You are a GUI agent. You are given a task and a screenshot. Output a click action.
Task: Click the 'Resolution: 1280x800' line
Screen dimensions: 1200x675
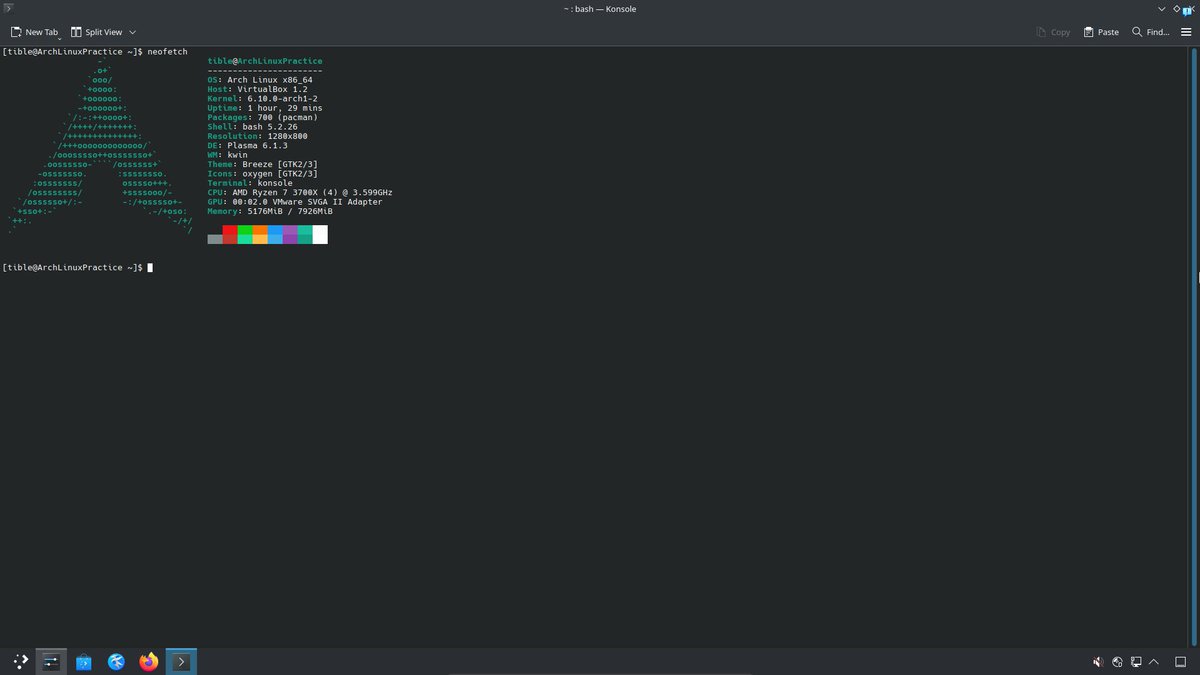[x=257, y=136]
